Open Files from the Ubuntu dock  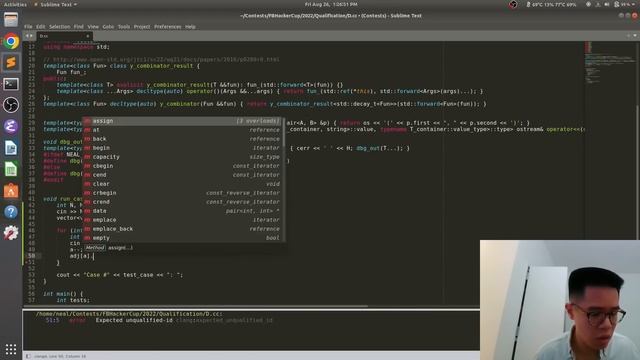tap(11, 20)
